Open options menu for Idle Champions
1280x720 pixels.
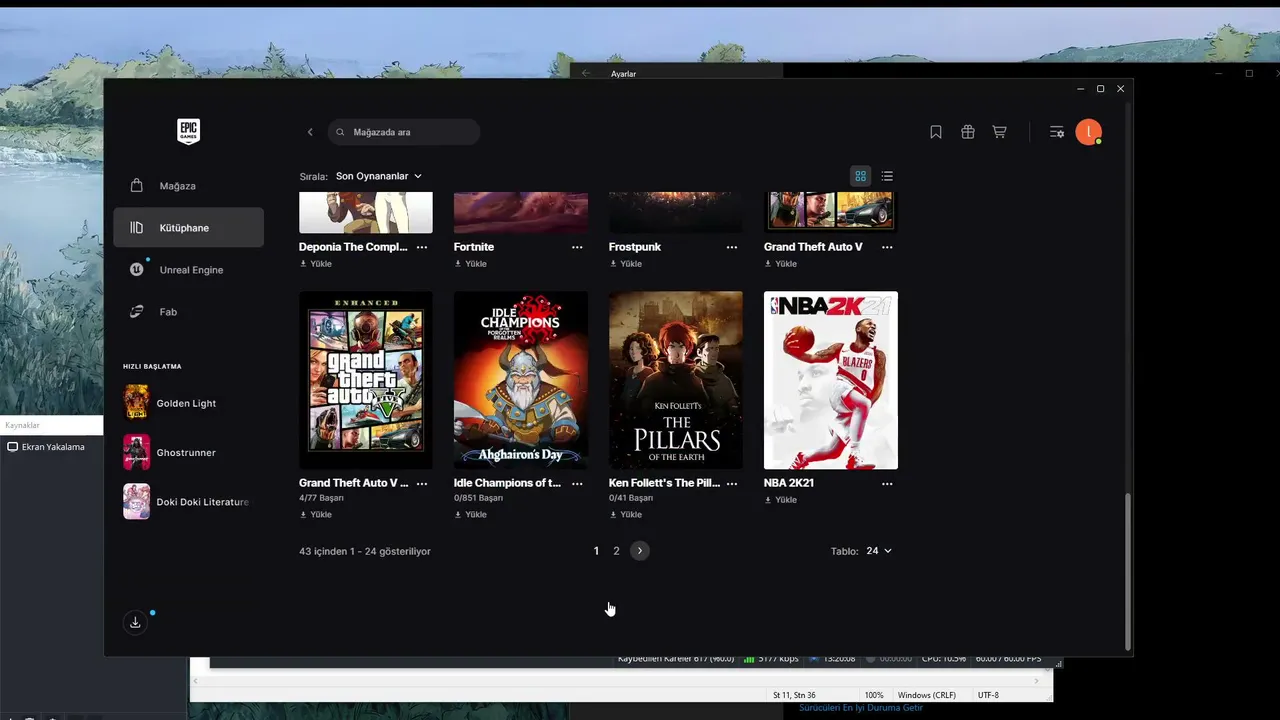[577, 483]
